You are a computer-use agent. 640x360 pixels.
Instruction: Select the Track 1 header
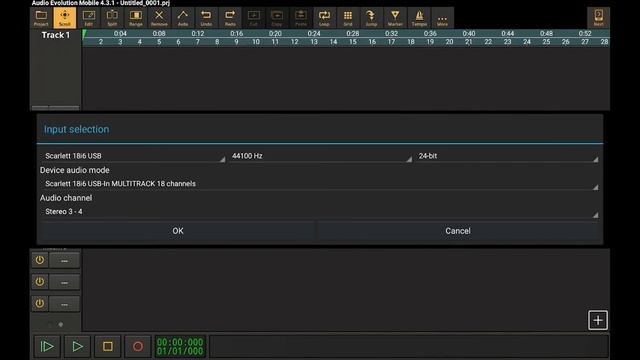[56, 35]
